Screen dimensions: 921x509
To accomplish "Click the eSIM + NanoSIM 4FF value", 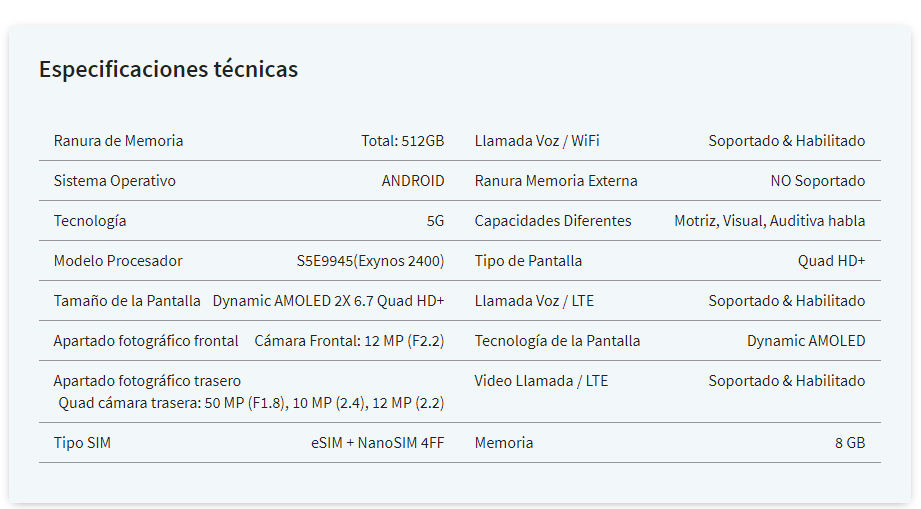I will click(377, 443).
